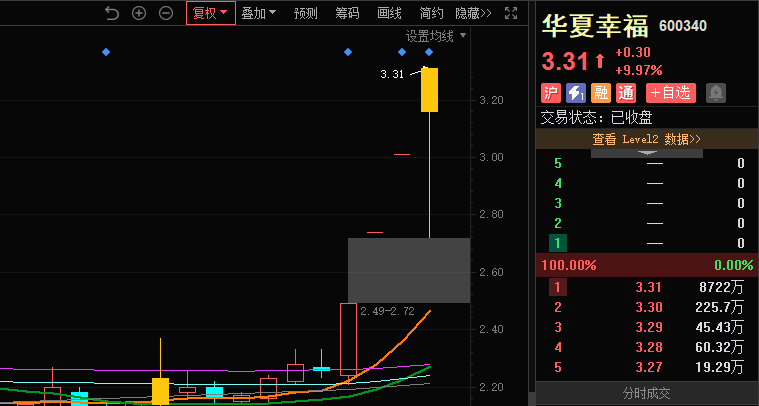Click the price alert bell icon
This screenshot has width=759, height=406.
pyautogui.click(x=715, y=93)
